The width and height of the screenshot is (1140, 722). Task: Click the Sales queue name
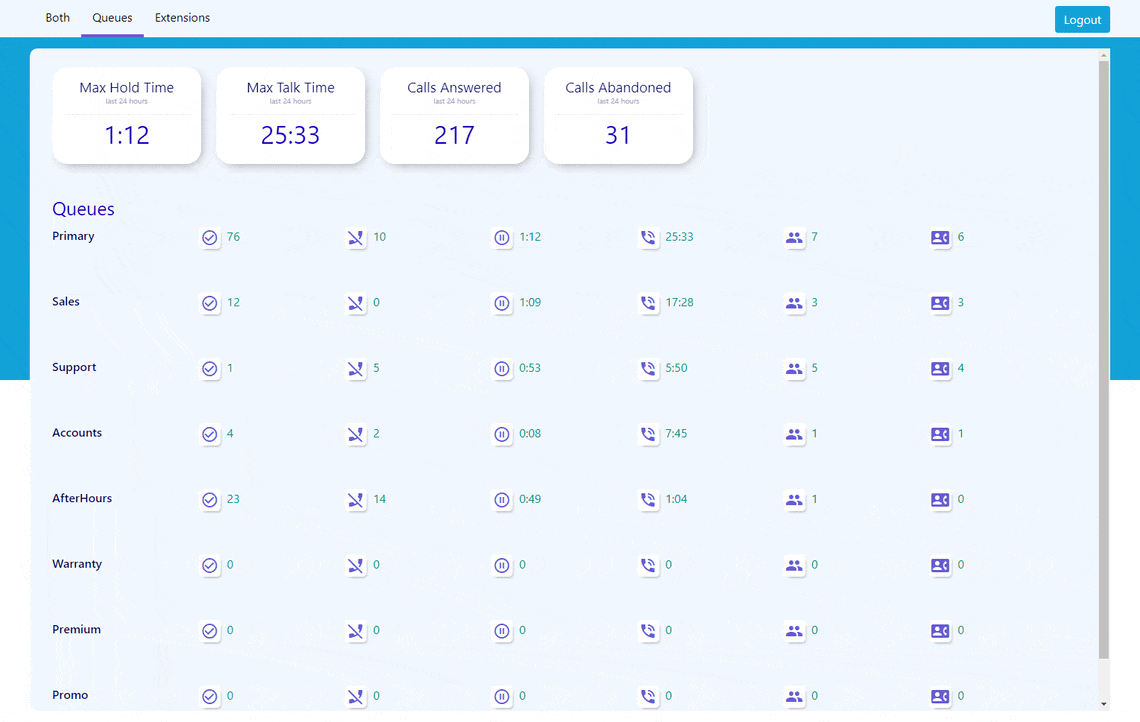[x=65, y=301]
